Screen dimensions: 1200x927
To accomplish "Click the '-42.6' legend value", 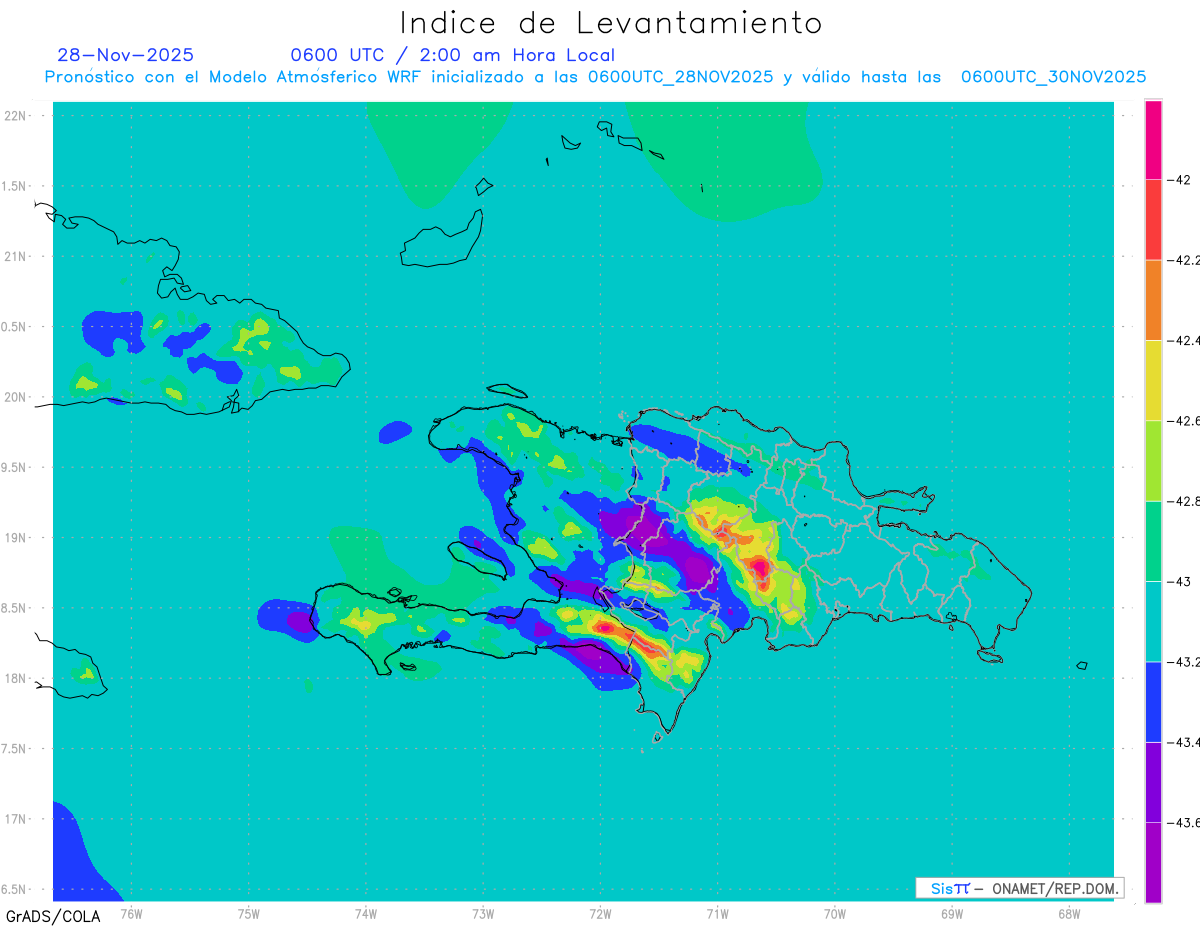I will click(1184, 421).
